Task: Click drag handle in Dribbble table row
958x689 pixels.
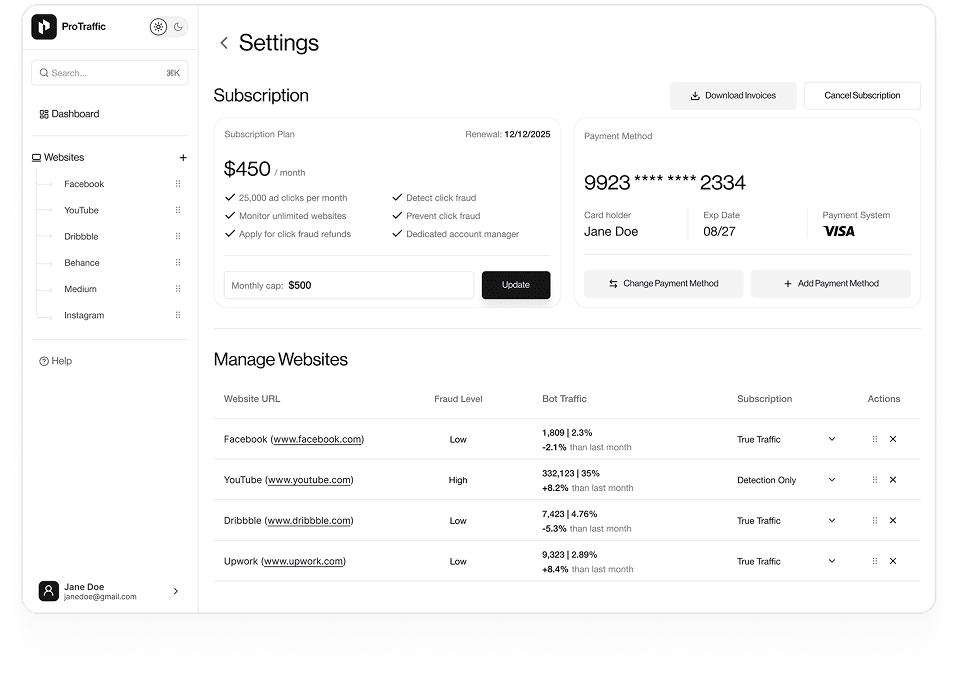Action: pyautogui.click(x=875, y=521)
